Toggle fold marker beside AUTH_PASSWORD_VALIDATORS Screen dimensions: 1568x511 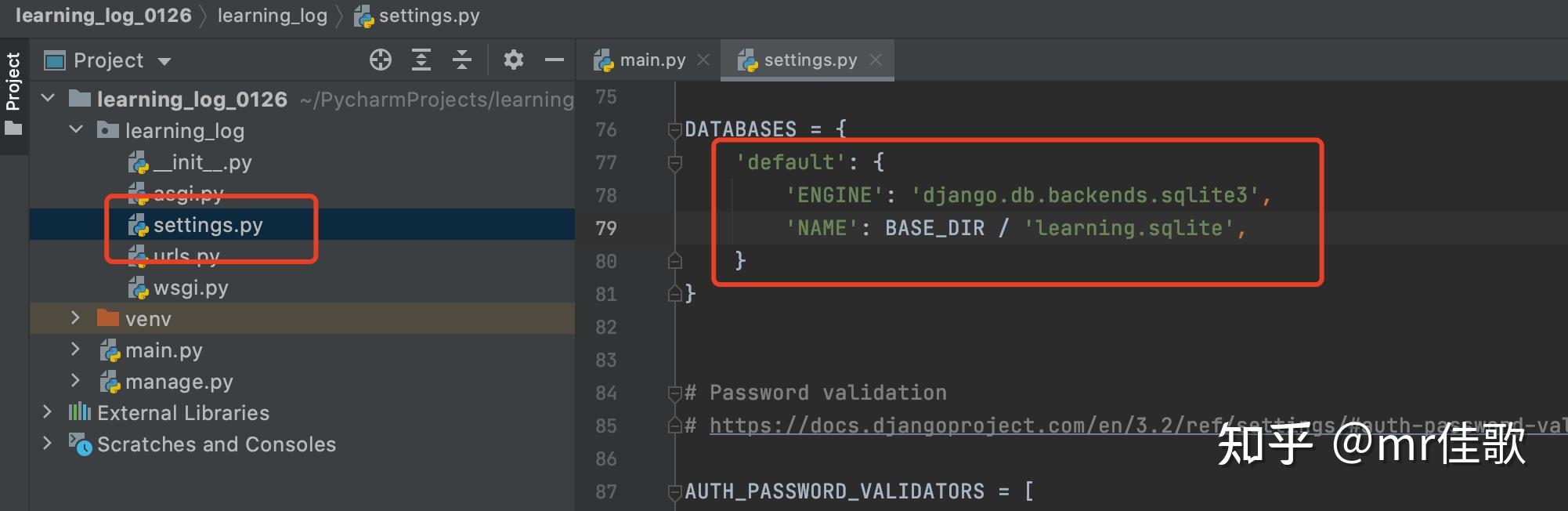[674, 492]
